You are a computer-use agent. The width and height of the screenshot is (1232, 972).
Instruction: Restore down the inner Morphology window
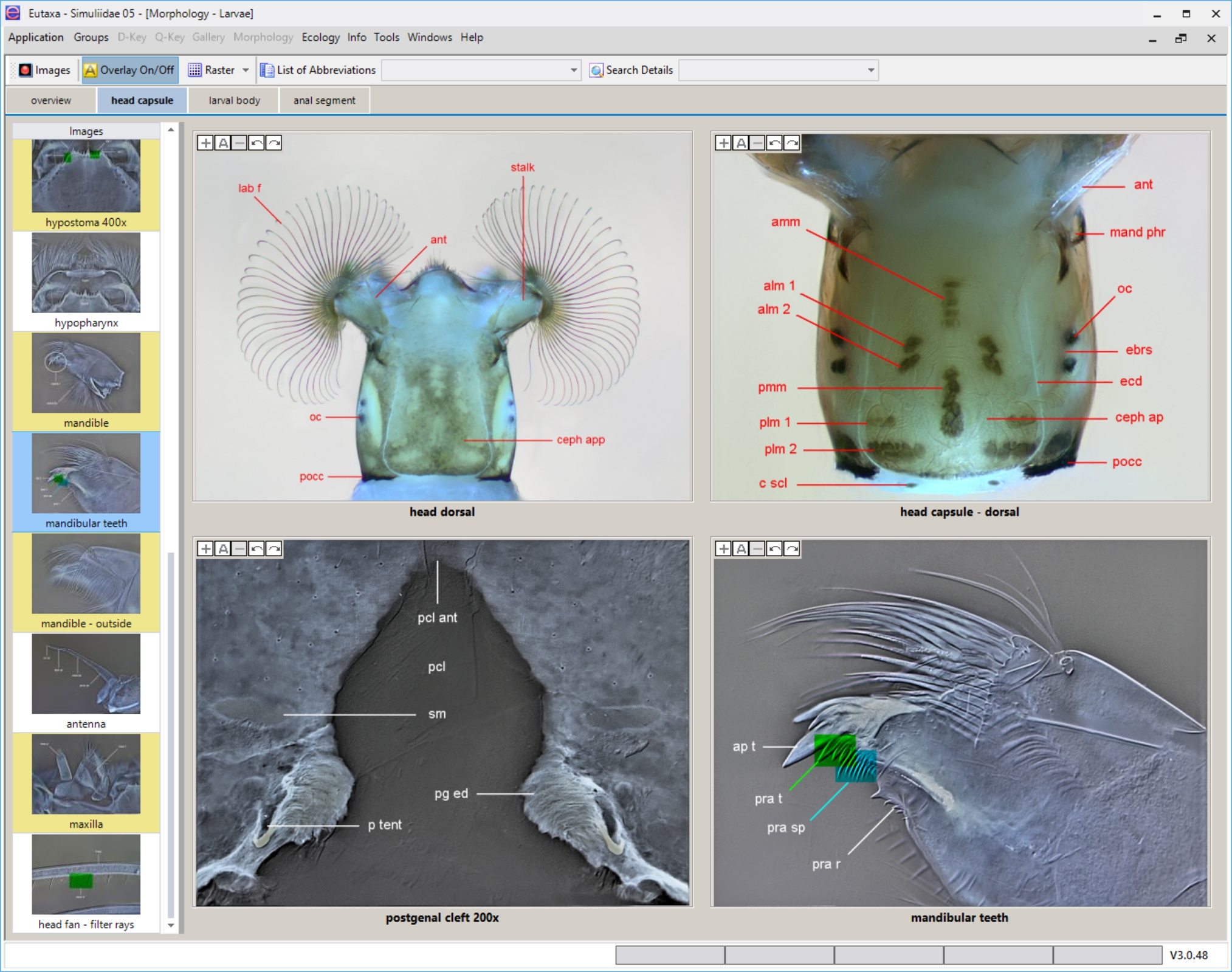coord(1181,38)
